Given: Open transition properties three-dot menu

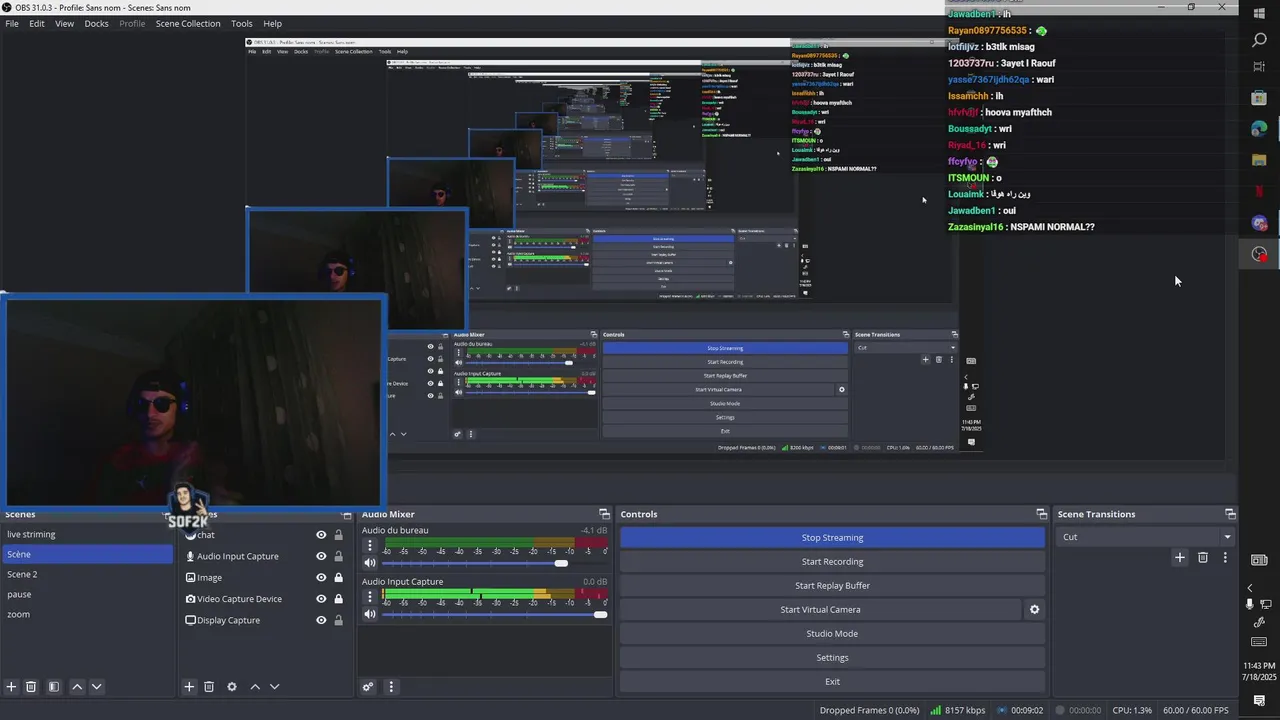Looking at the screenshot, I should pos(1225,558).
